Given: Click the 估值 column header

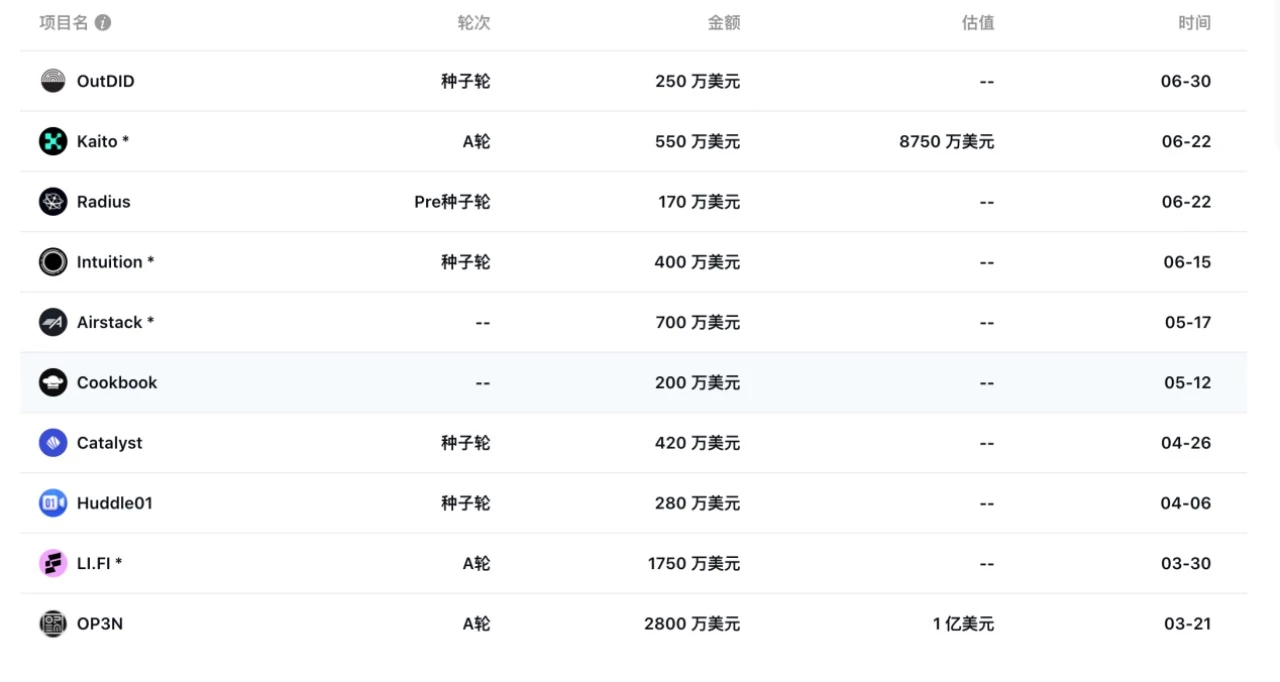Looking at the screenshot, I should point(978,23).
